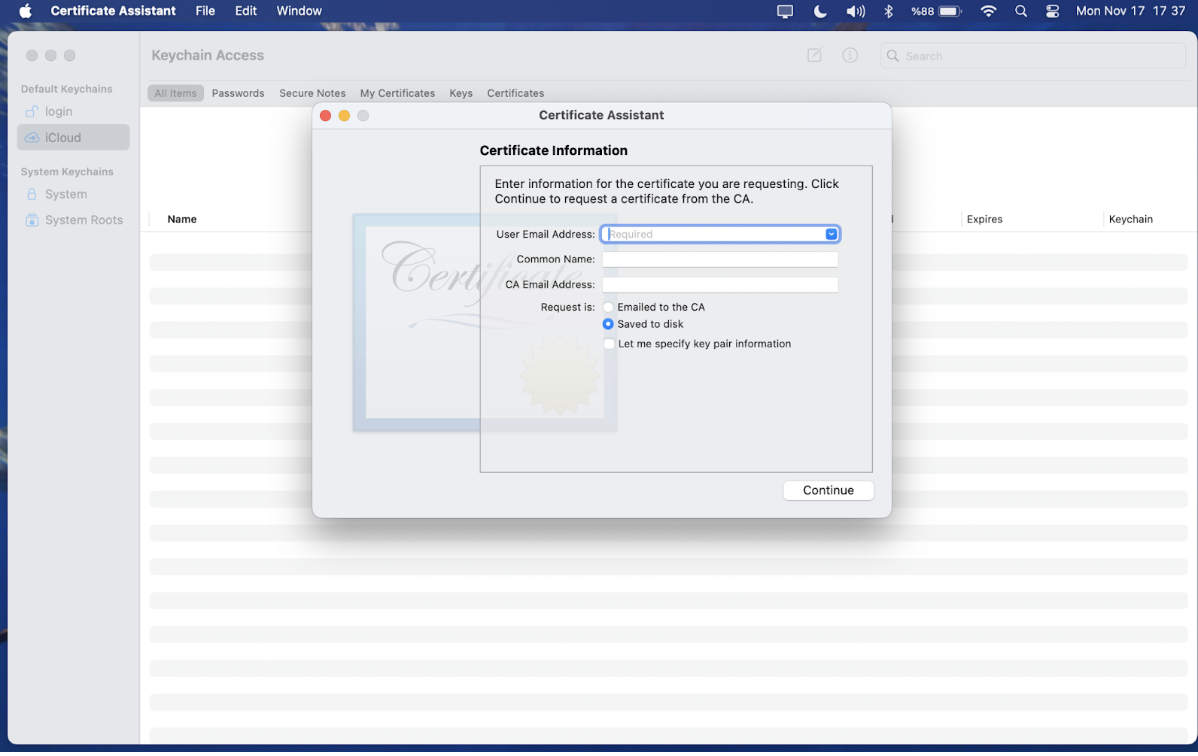The height and width of the screenshot is (756, 1198).
Task: Open the Certificate Assistant app menu
Action: pyautogui.click(x=113, y=11)
